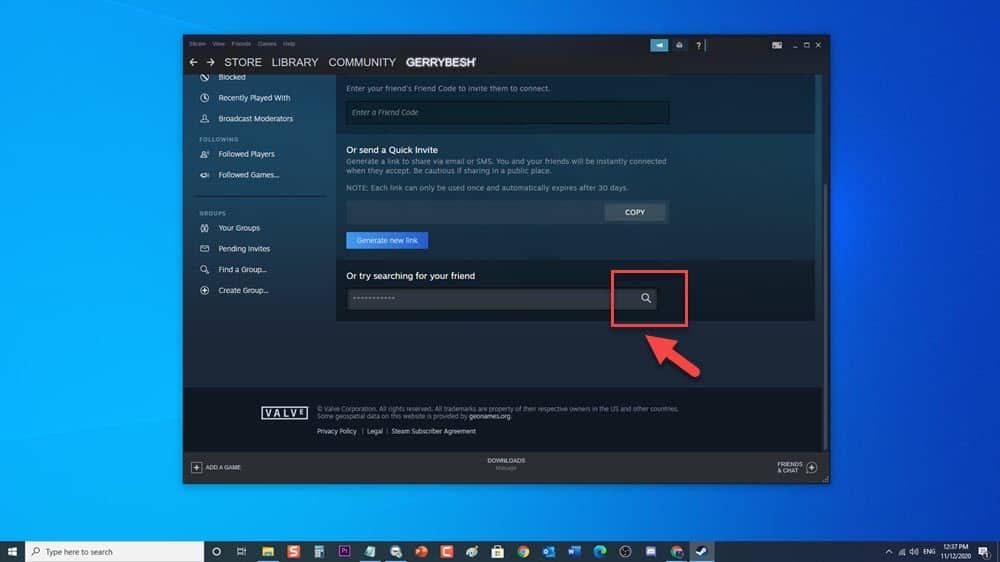The width and height of the screenshot is (1000, 562).
Task: Open the Steam inbox icon beside the megaphone
Action: (x=679, y=45)
